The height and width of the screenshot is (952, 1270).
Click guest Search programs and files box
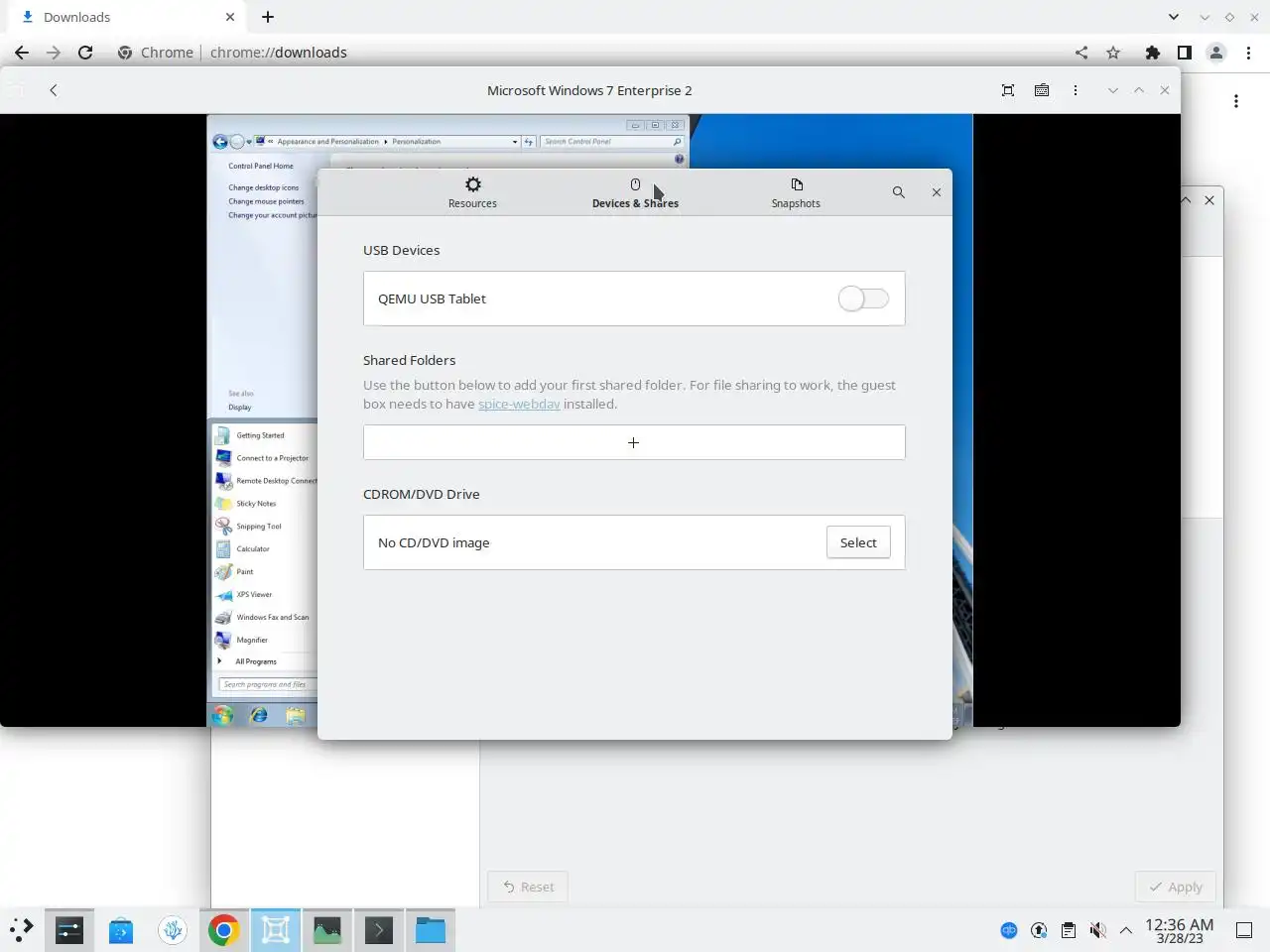pyautogui.click(x=268, y=684)
